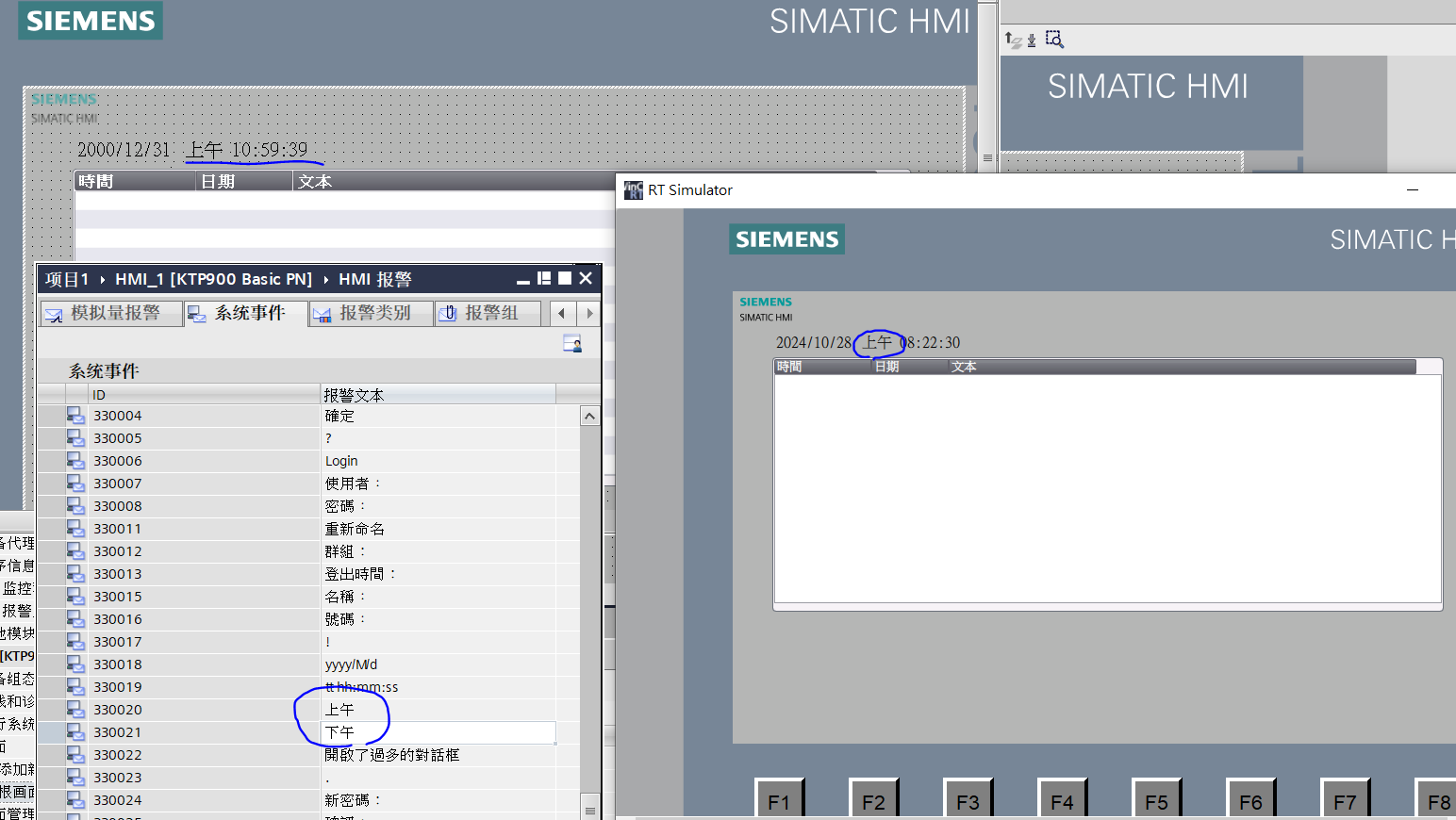
Task: Float the HMI 报警 editor window
Action: (x=544, y=278)
